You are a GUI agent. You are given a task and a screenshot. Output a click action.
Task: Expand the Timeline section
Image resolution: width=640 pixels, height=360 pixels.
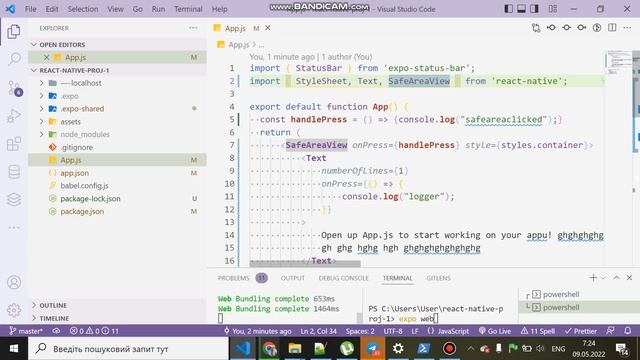(34, 318)
